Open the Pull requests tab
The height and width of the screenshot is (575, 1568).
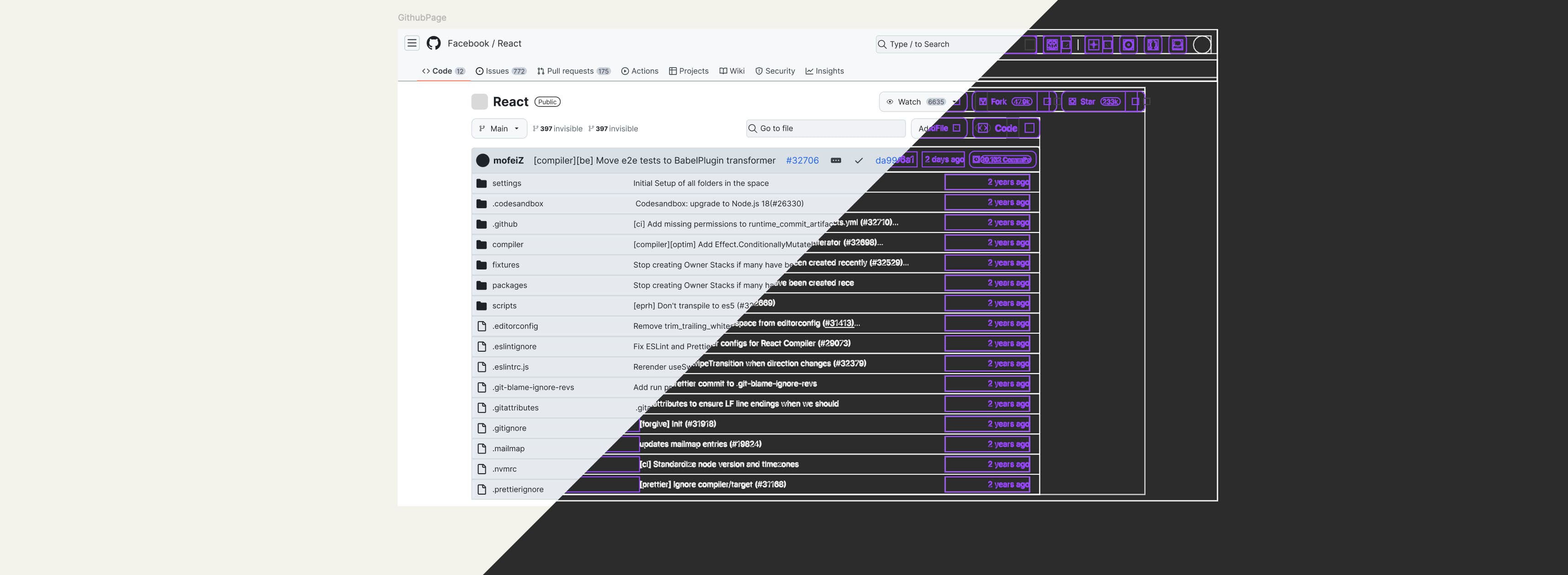coord(574,71)
